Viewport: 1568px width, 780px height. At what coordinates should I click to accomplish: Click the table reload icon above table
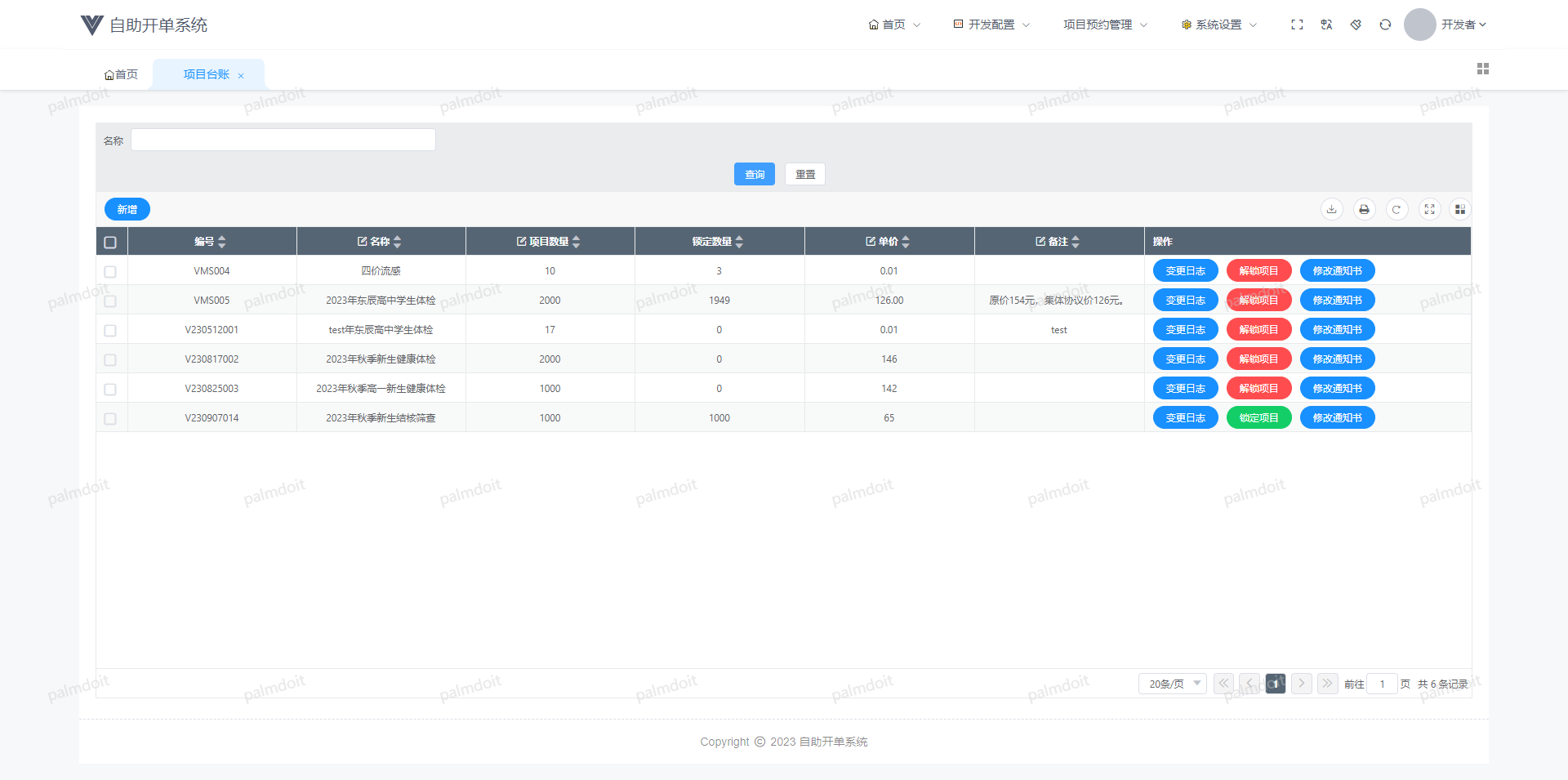(1397, 209)
